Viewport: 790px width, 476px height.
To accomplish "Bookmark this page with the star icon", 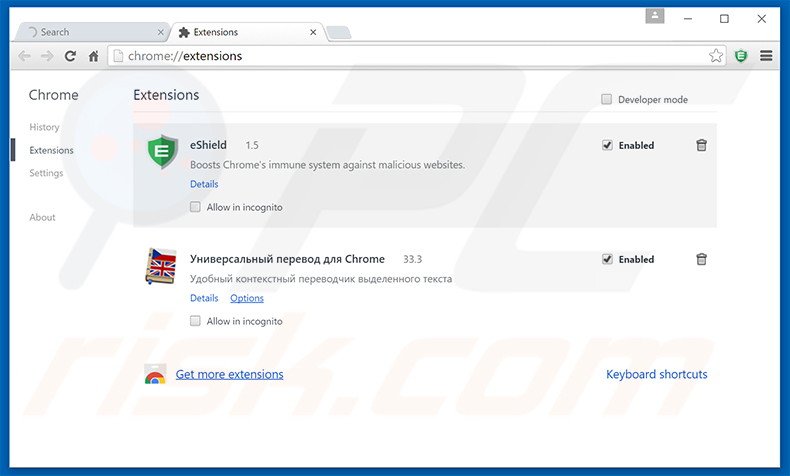I will click(715, 55).
